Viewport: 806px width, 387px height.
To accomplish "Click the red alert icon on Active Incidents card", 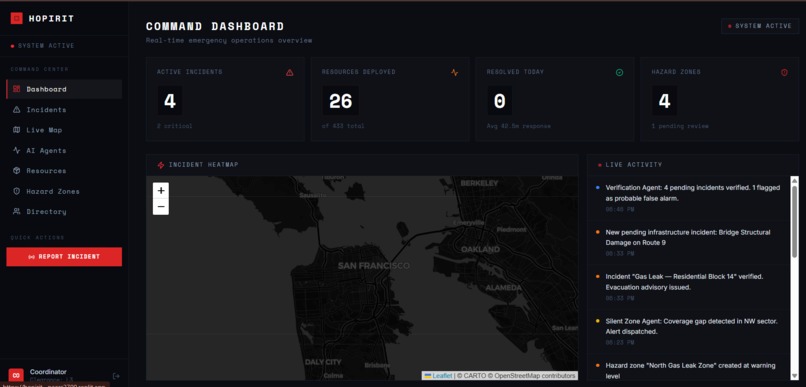I will [x=289, y=72].
